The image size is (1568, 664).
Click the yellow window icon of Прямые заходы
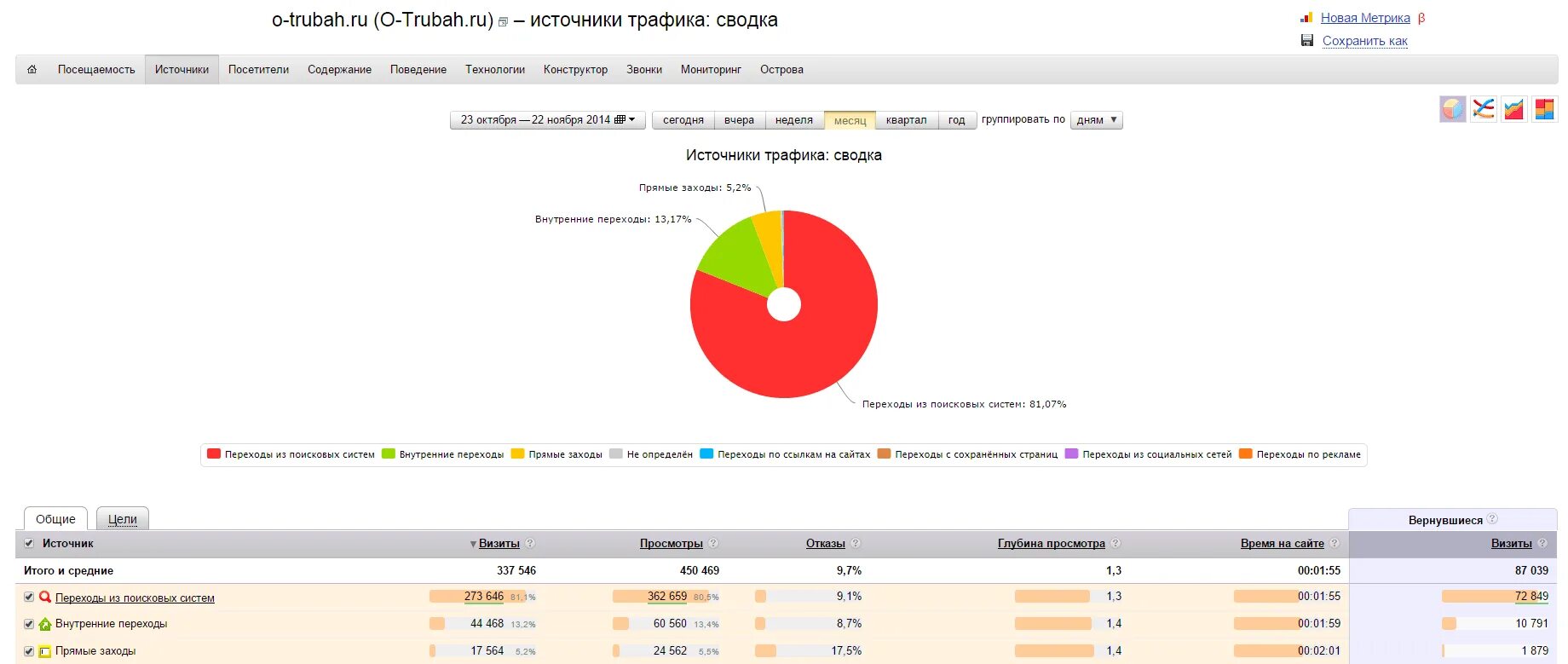pos(45,651)
